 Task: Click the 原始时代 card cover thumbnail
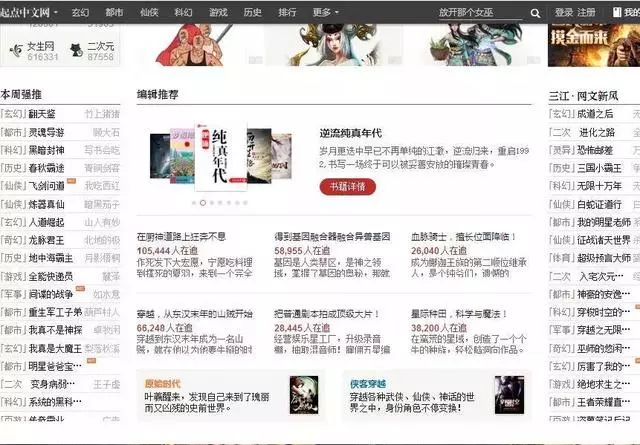(304, 395)
